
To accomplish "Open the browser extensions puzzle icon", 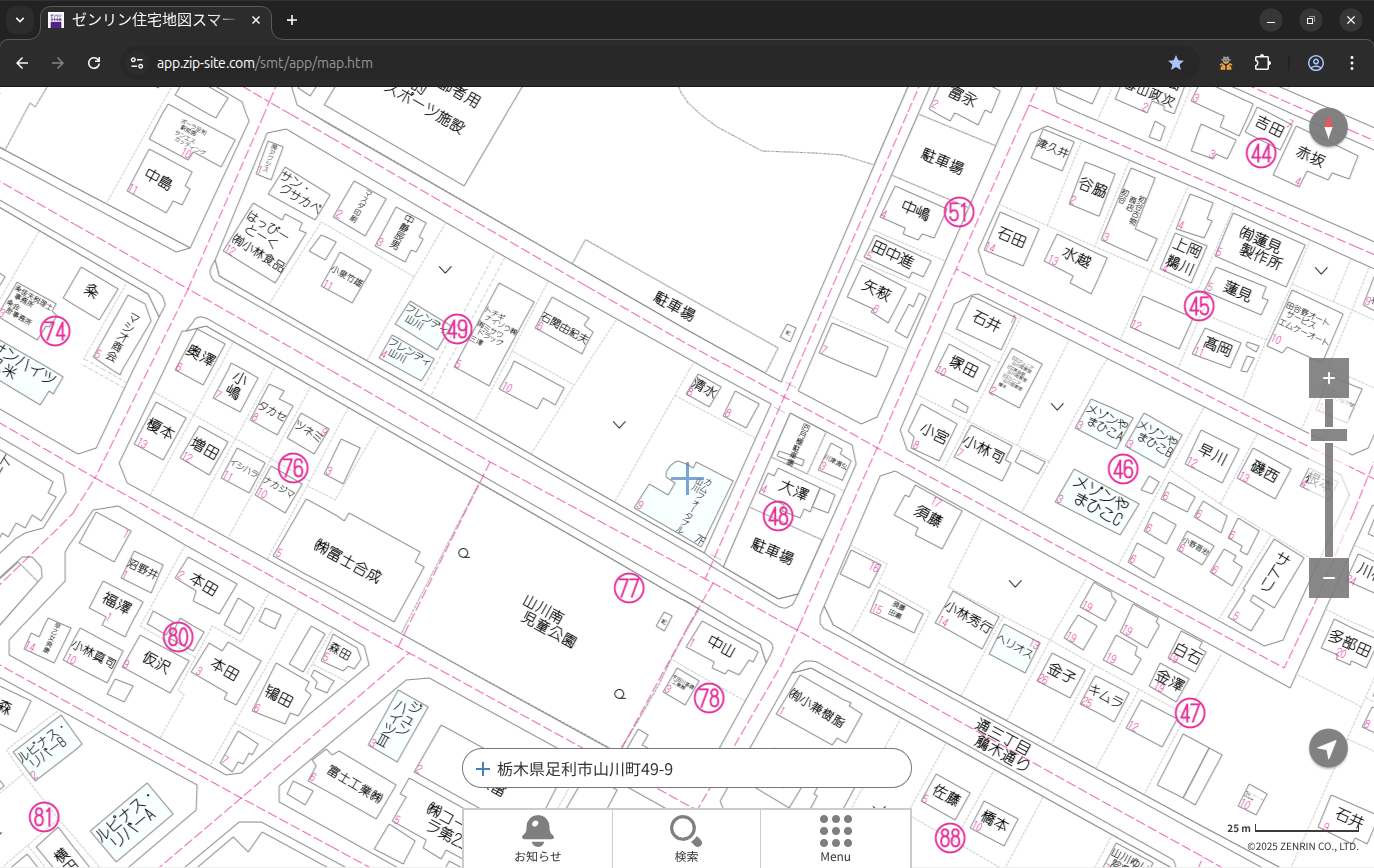I will 1262,63.
